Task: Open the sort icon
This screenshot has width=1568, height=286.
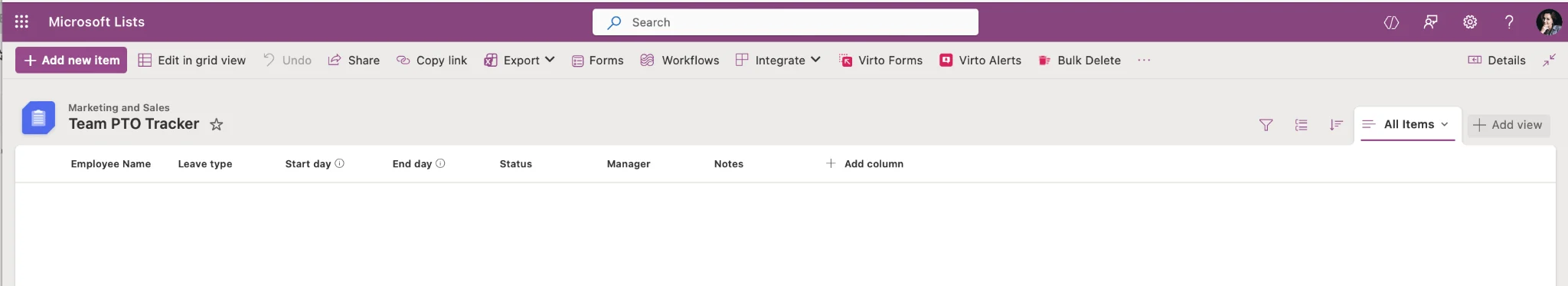Action: click(x=1336, y=124)
